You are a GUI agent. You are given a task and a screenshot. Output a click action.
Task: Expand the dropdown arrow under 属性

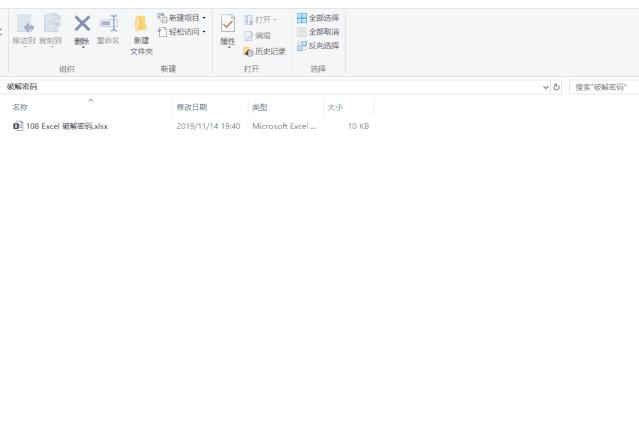pyautogui.click(x=229, y=48)
